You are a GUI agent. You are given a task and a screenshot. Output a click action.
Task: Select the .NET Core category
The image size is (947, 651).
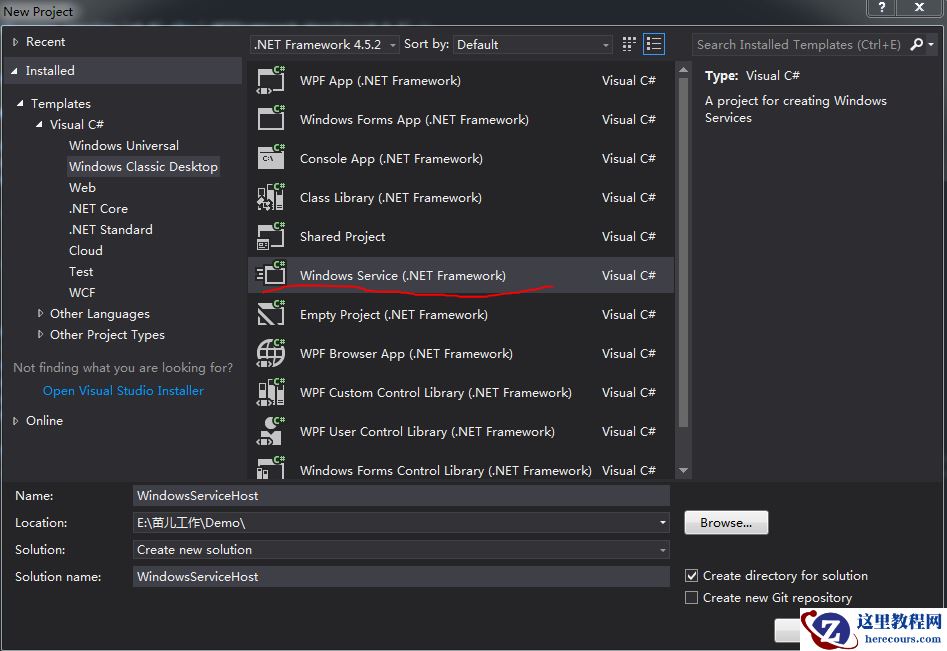pyautogui.click(x=98, y=209)
